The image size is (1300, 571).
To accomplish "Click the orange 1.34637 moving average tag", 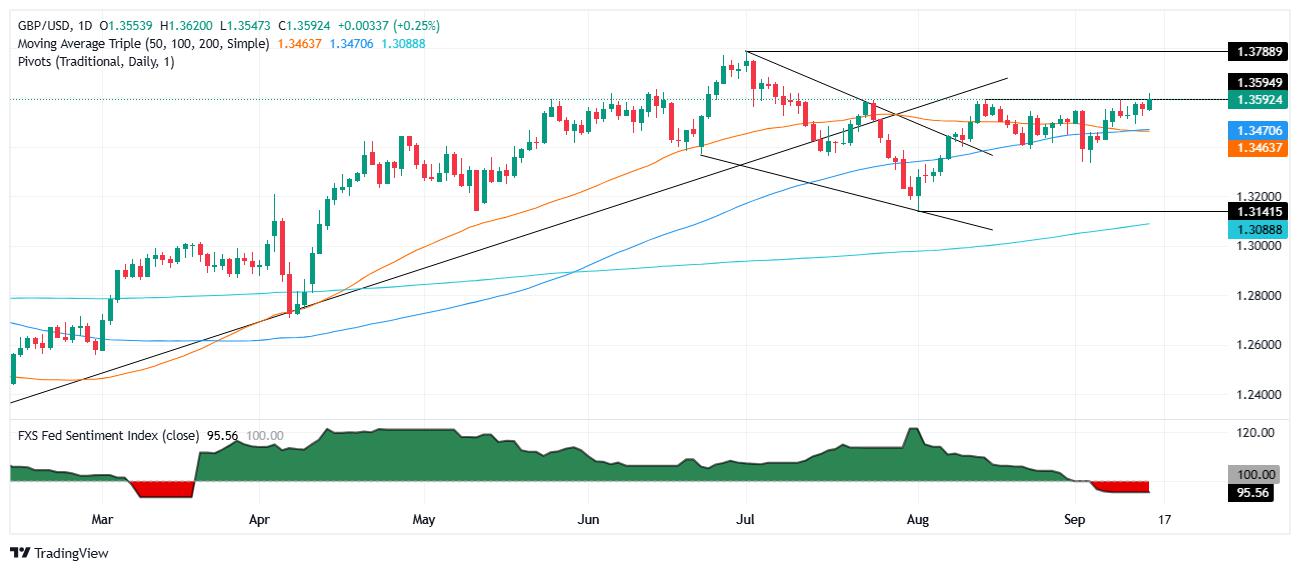I will click(1252, 147).
